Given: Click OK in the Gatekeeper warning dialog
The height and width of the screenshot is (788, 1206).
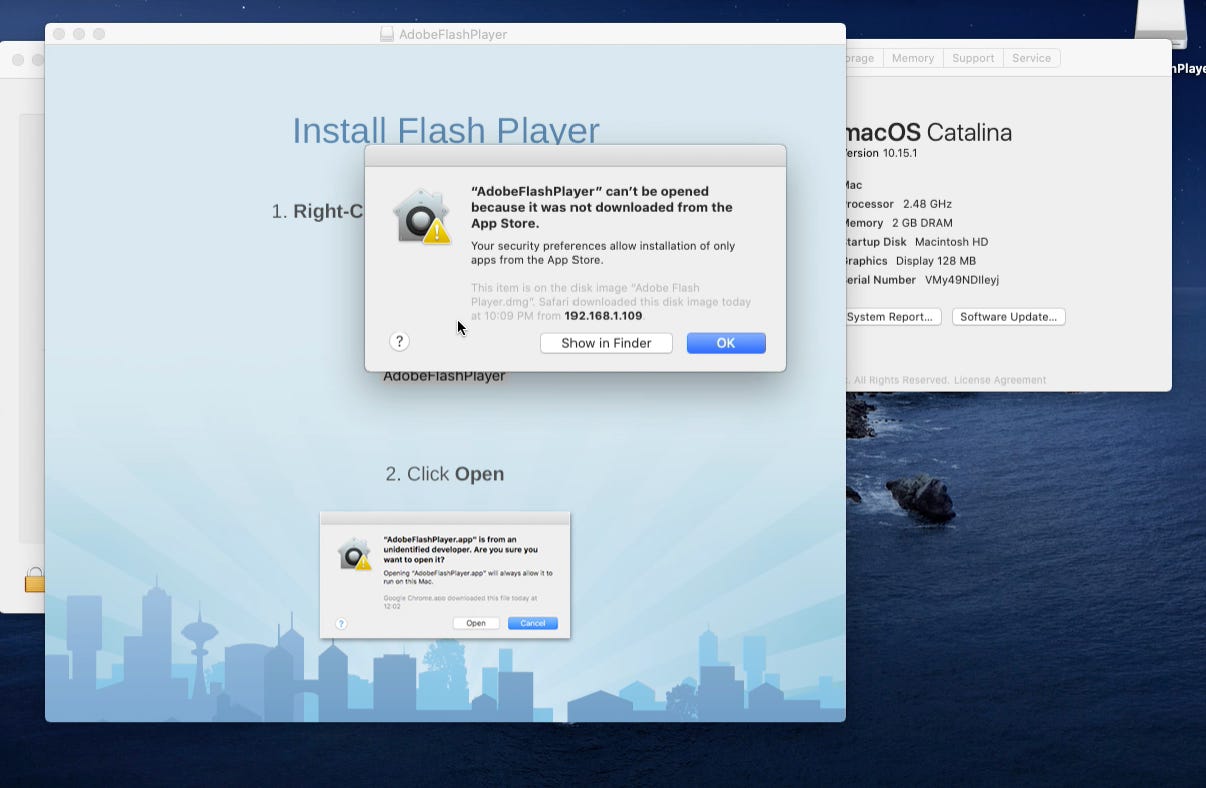Looking at the screenshot, I should click(726, 343).
